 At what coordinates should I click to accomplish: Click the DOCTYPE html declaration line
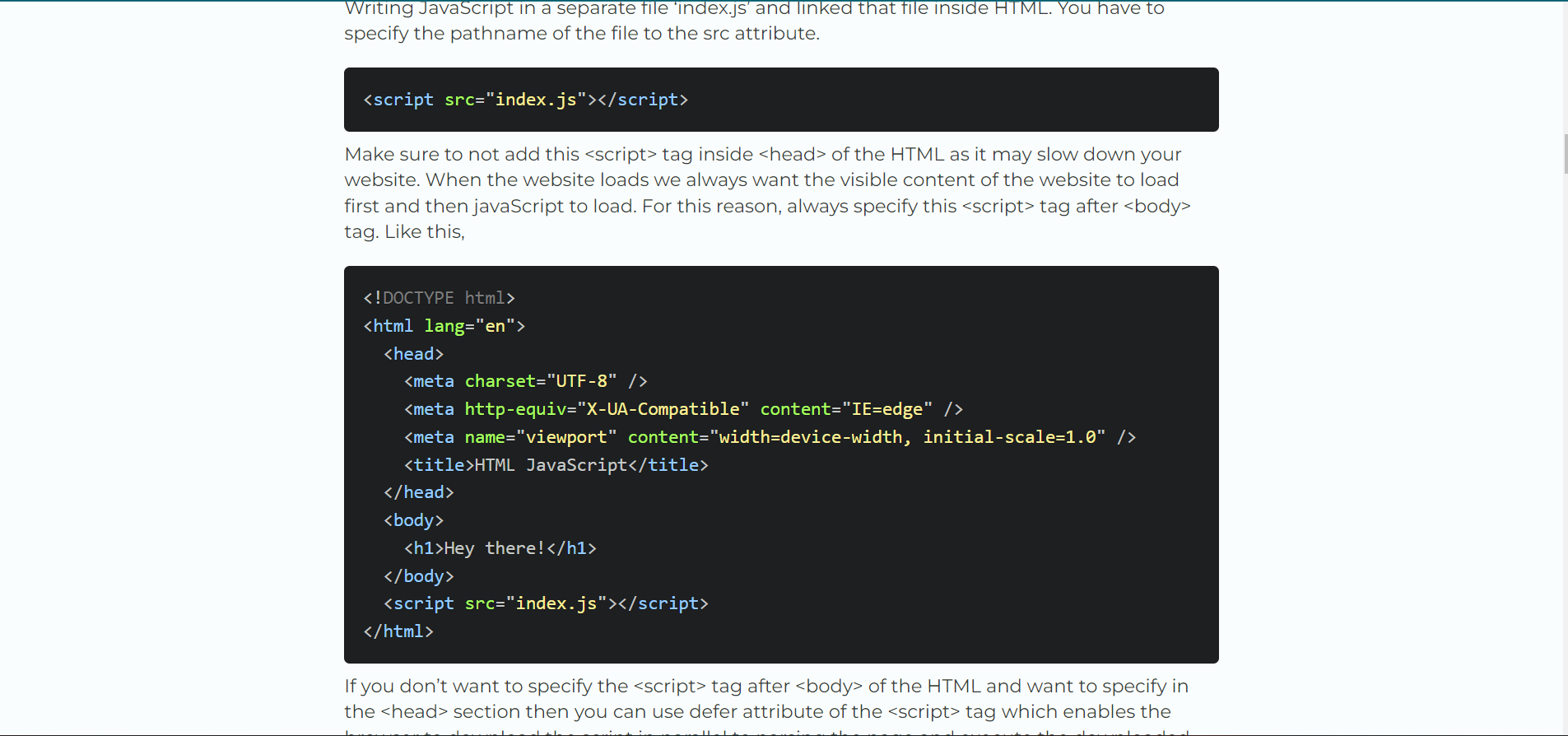[x=439, y=298]
